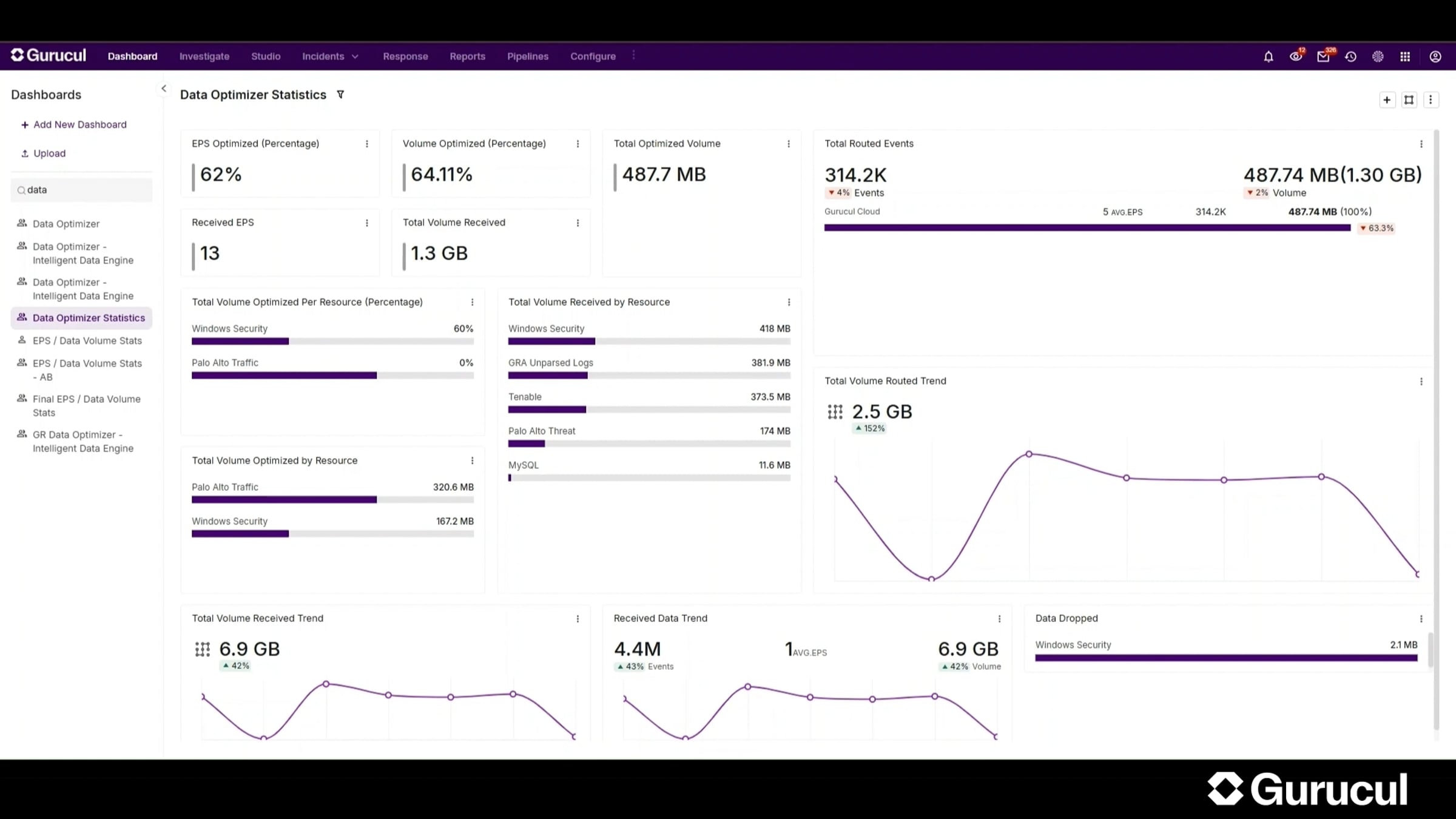The image size is (1456, 819).
Task: Open the apps grid icon
Action: click(1405, 56)
